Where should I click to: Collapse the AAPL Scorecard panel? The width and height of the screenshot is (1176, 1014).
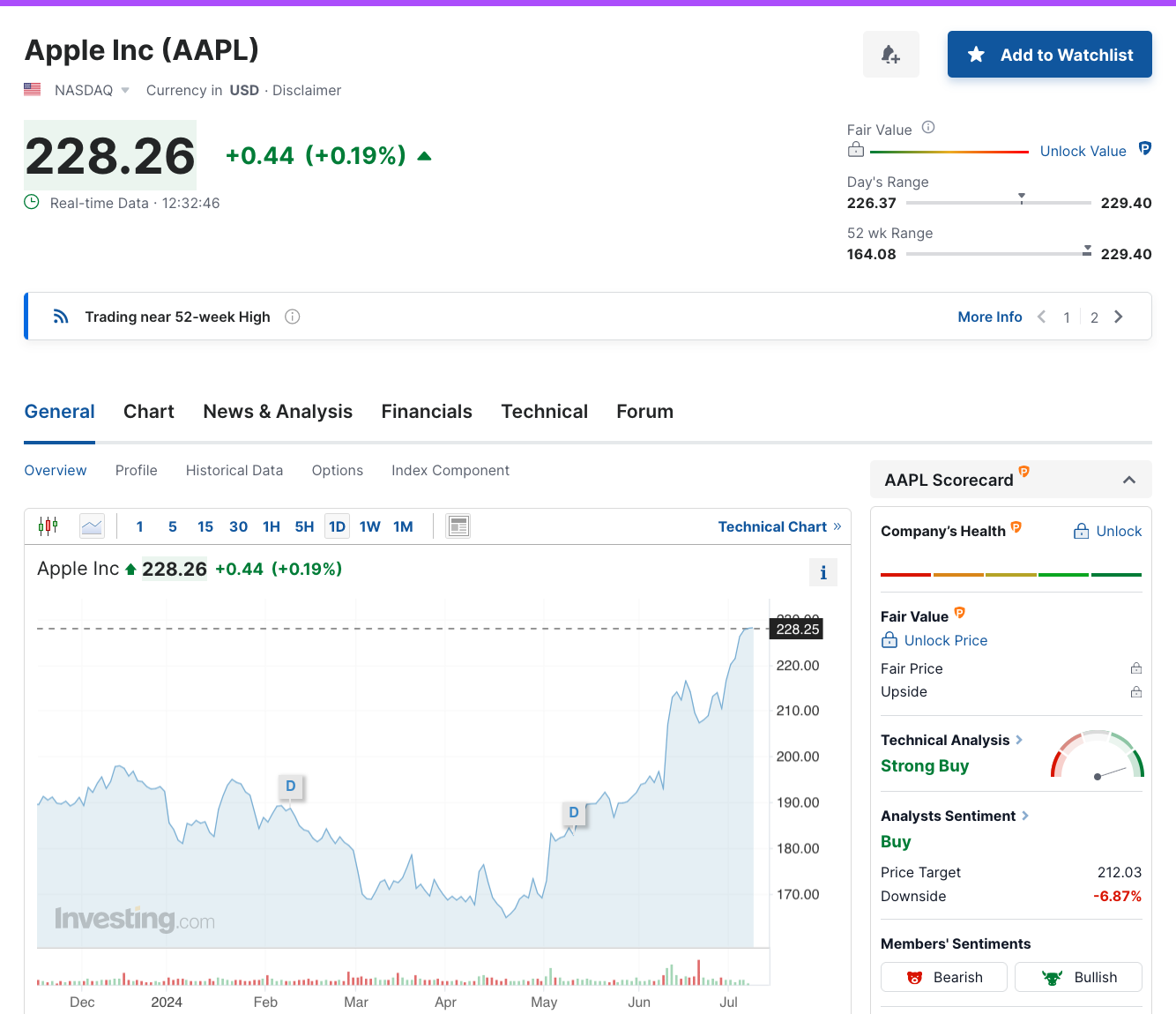[1129, 480]
